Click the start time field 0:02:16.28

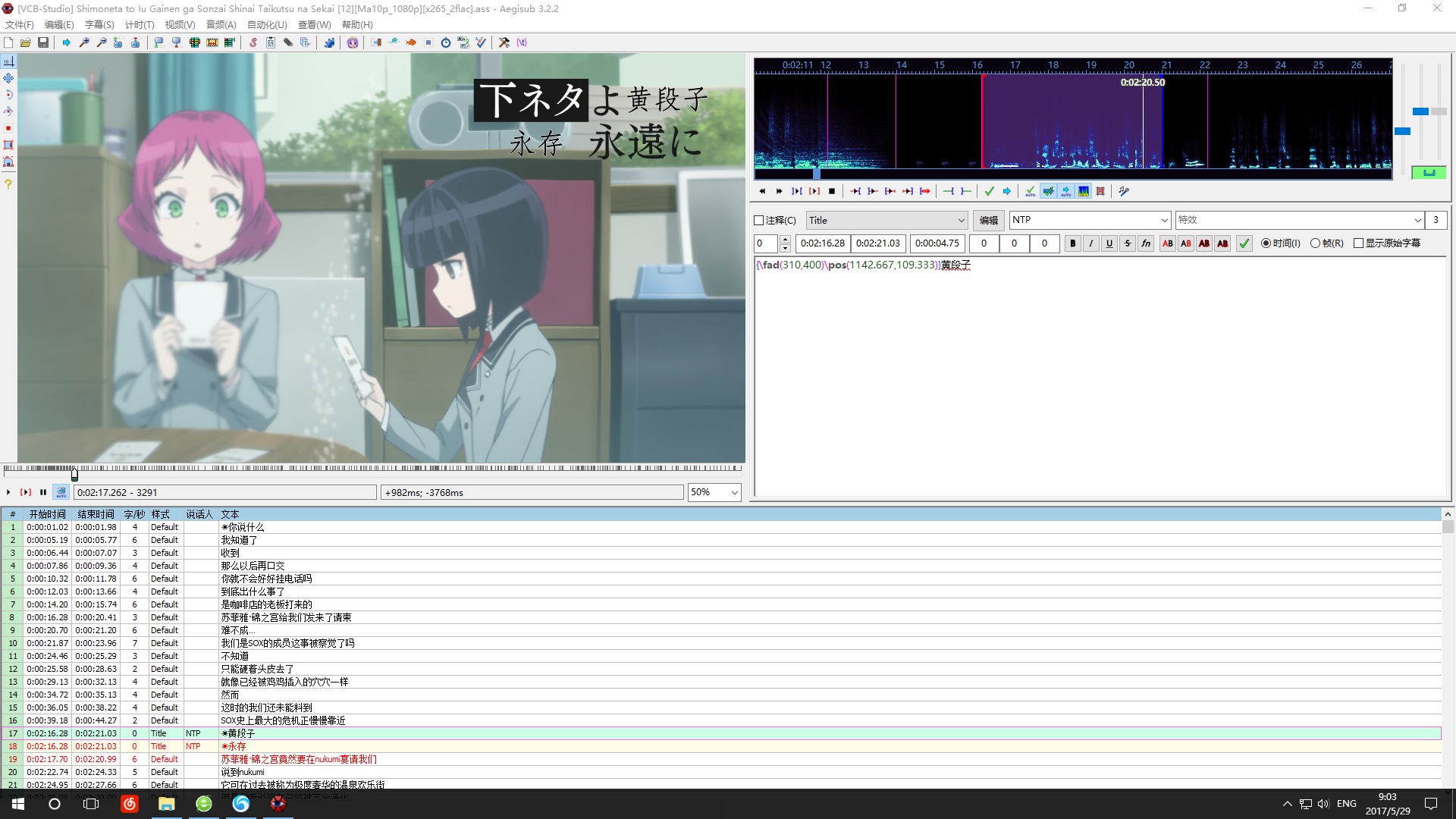(823, 243)
